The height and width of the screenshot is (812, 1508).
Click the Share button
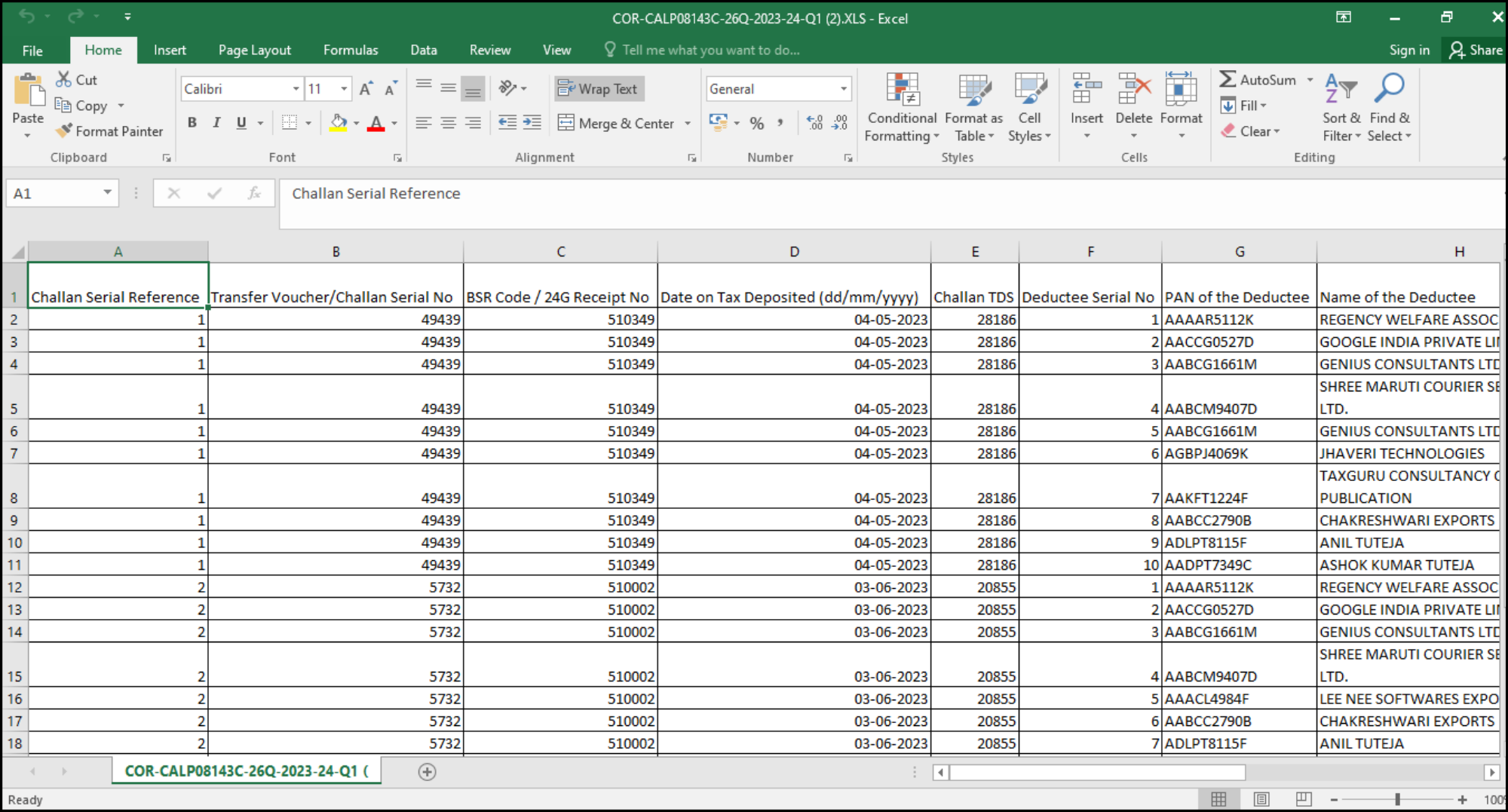[1476, 50]
